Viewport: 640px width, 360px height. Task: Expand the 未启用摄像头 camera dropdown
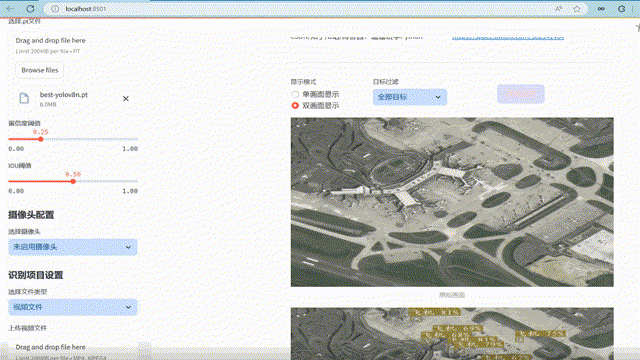point(73,247)
